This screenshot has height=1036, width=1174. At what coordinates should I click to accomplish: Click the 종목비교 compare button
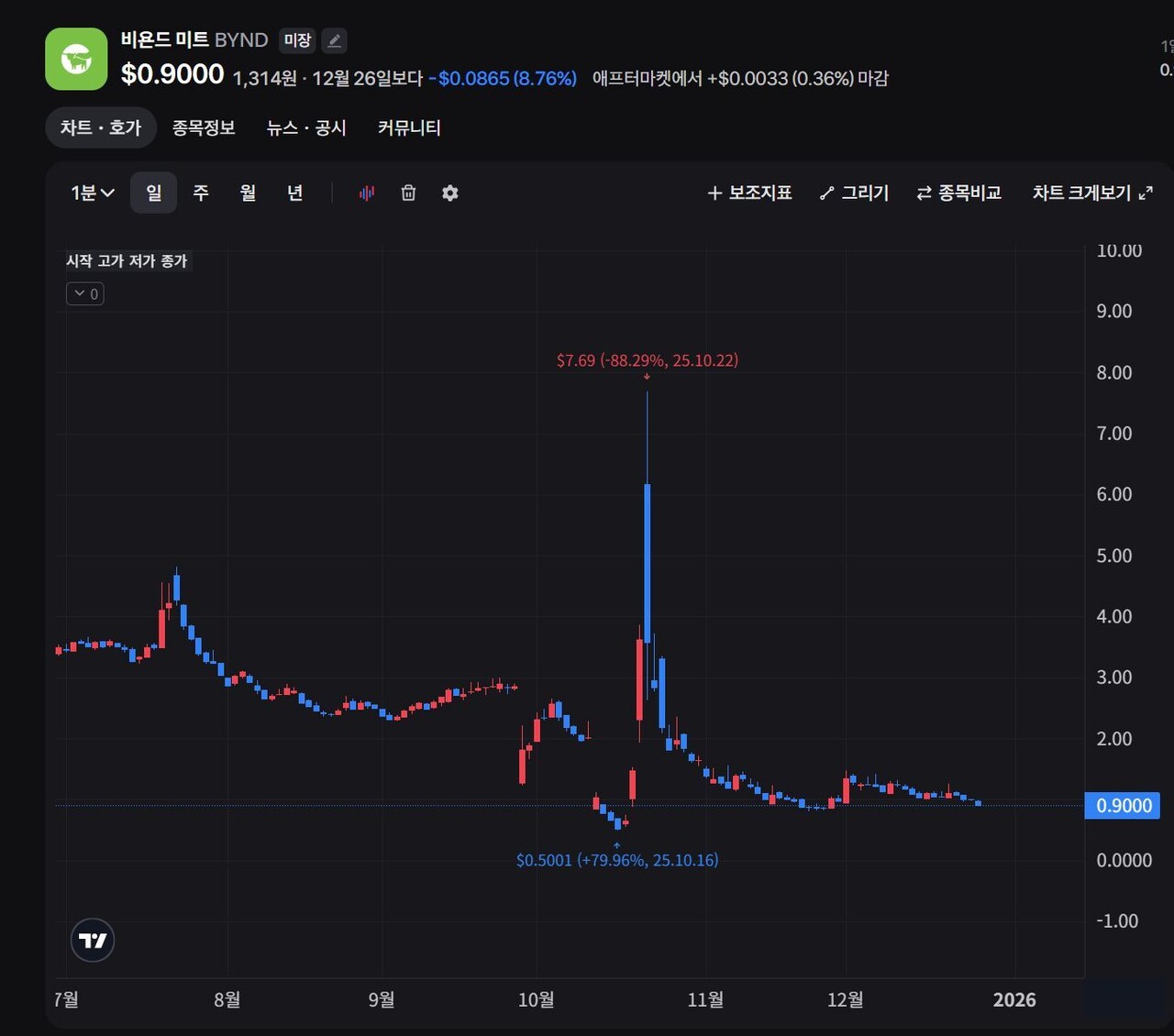958,193
